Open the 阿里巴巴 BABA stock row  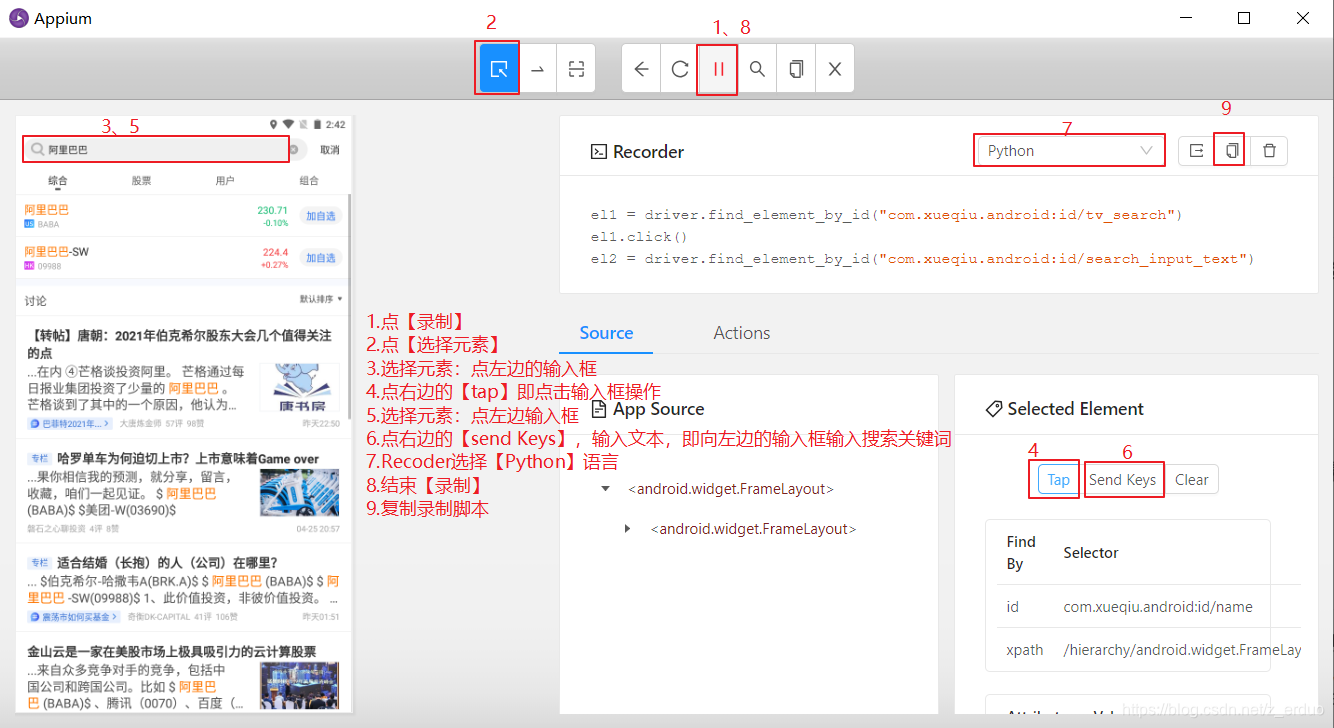coord(183,216)
